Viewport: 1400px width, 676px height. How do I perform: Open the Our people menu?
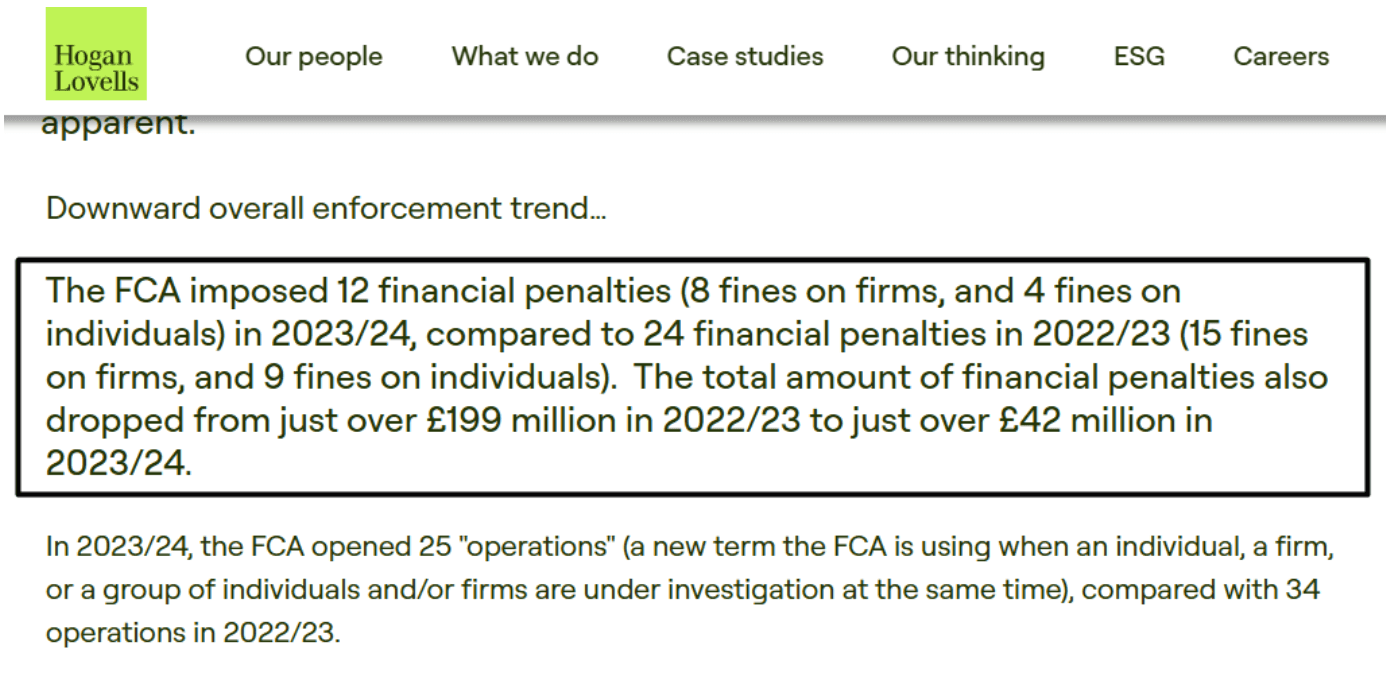click(x=314, y=56)
